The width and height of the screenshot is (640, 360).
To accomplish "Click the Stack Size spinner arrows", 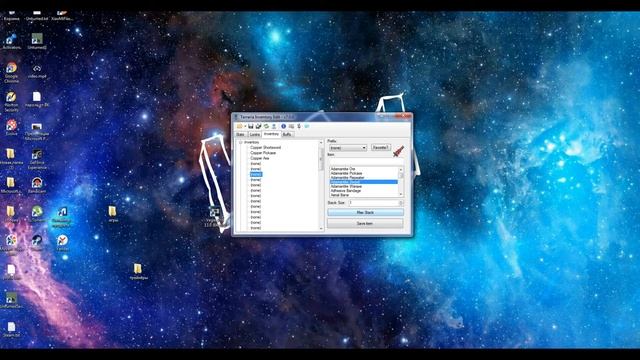I will point(401,203).
